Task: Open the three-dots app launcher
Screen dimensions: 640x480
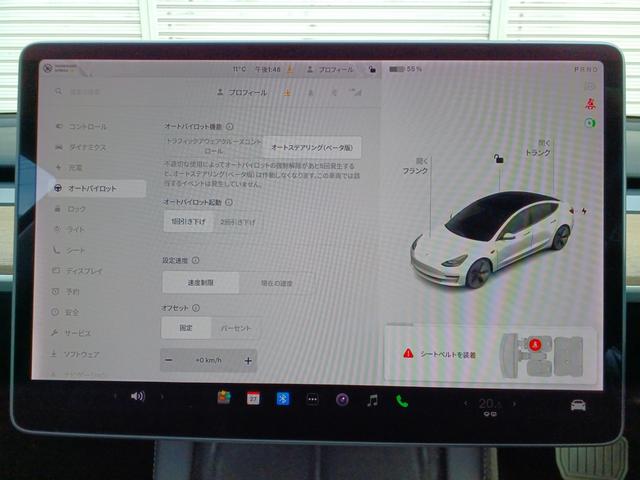Action: tap(312, 399)
